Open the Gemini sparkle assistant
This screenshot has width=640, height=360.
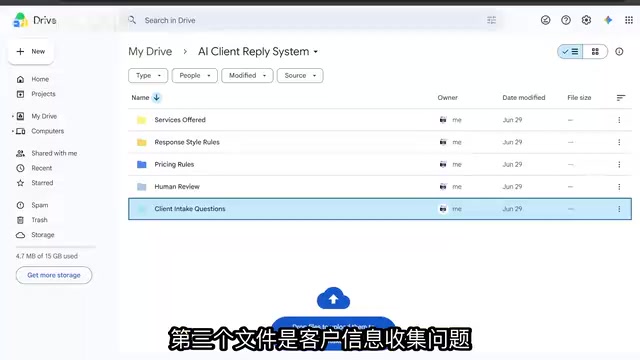coord(608,20)
